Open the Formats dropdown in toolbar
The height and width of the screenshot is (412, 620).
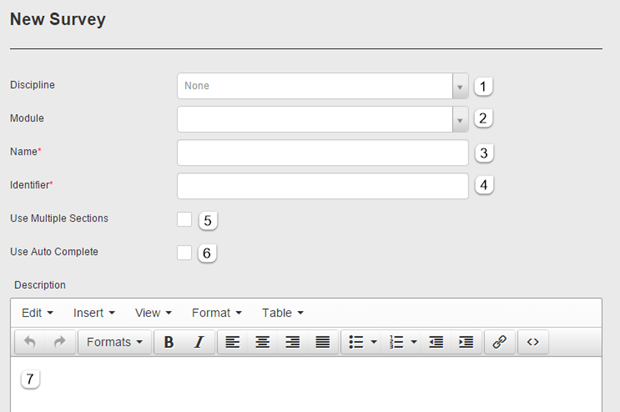(114, 342)
